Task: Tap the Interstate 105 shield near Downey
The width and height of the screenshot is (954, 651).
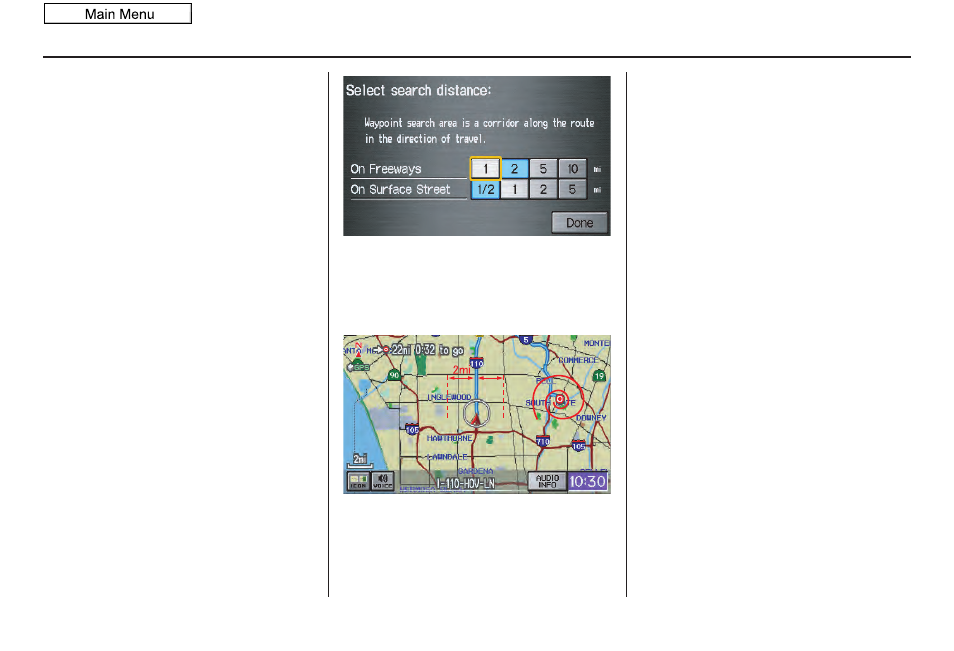Action: pyautogui.click(x=579, y=446)
